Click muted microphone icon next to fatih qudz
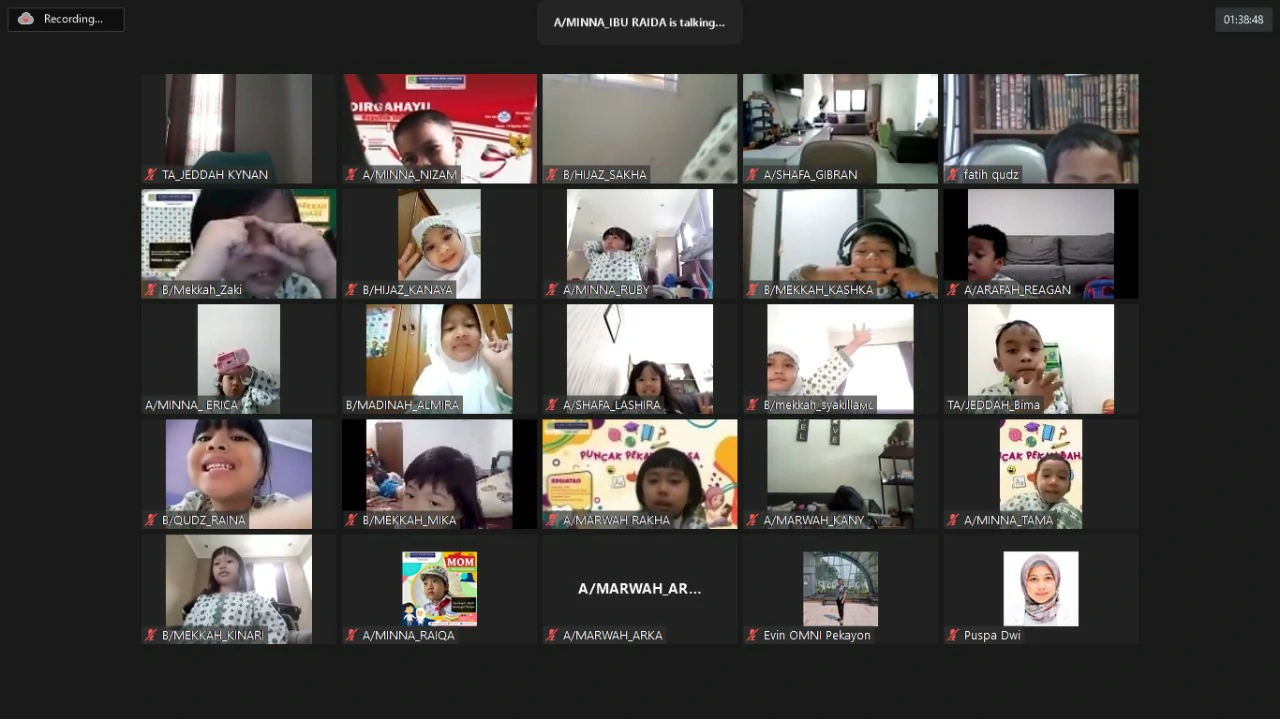 pos(953,175)
